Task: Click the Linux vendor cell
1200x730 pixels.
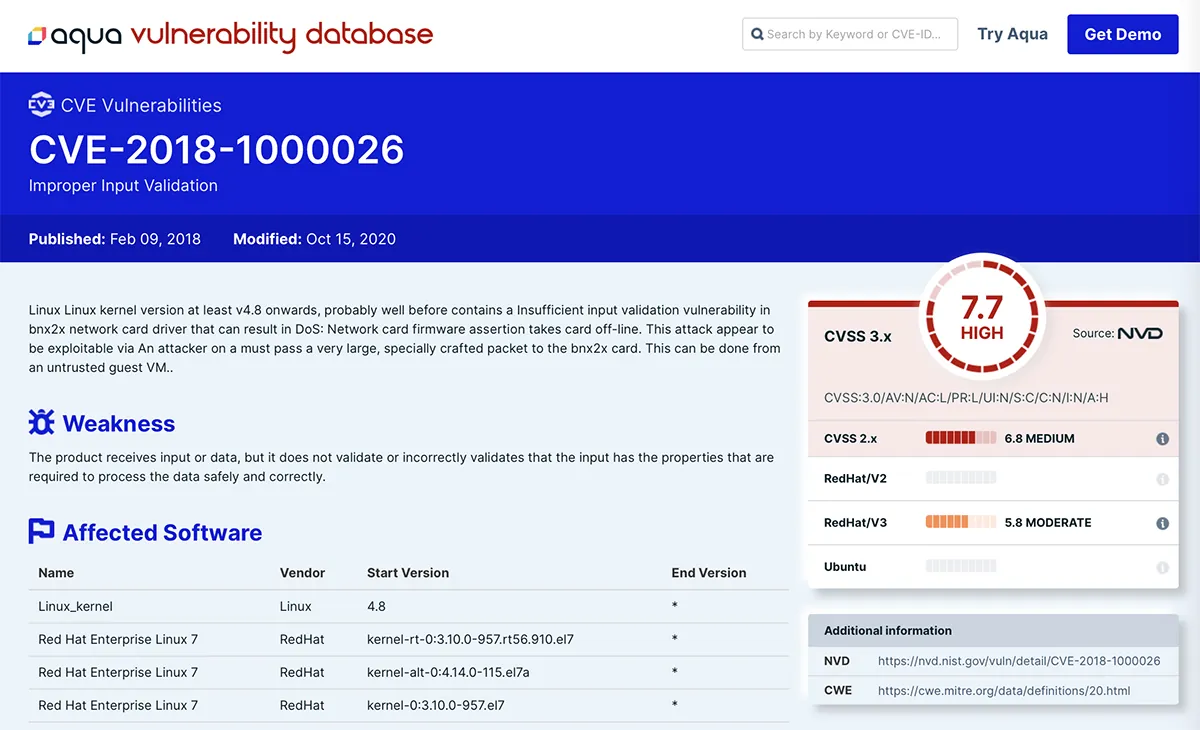Action: (296, 606)
